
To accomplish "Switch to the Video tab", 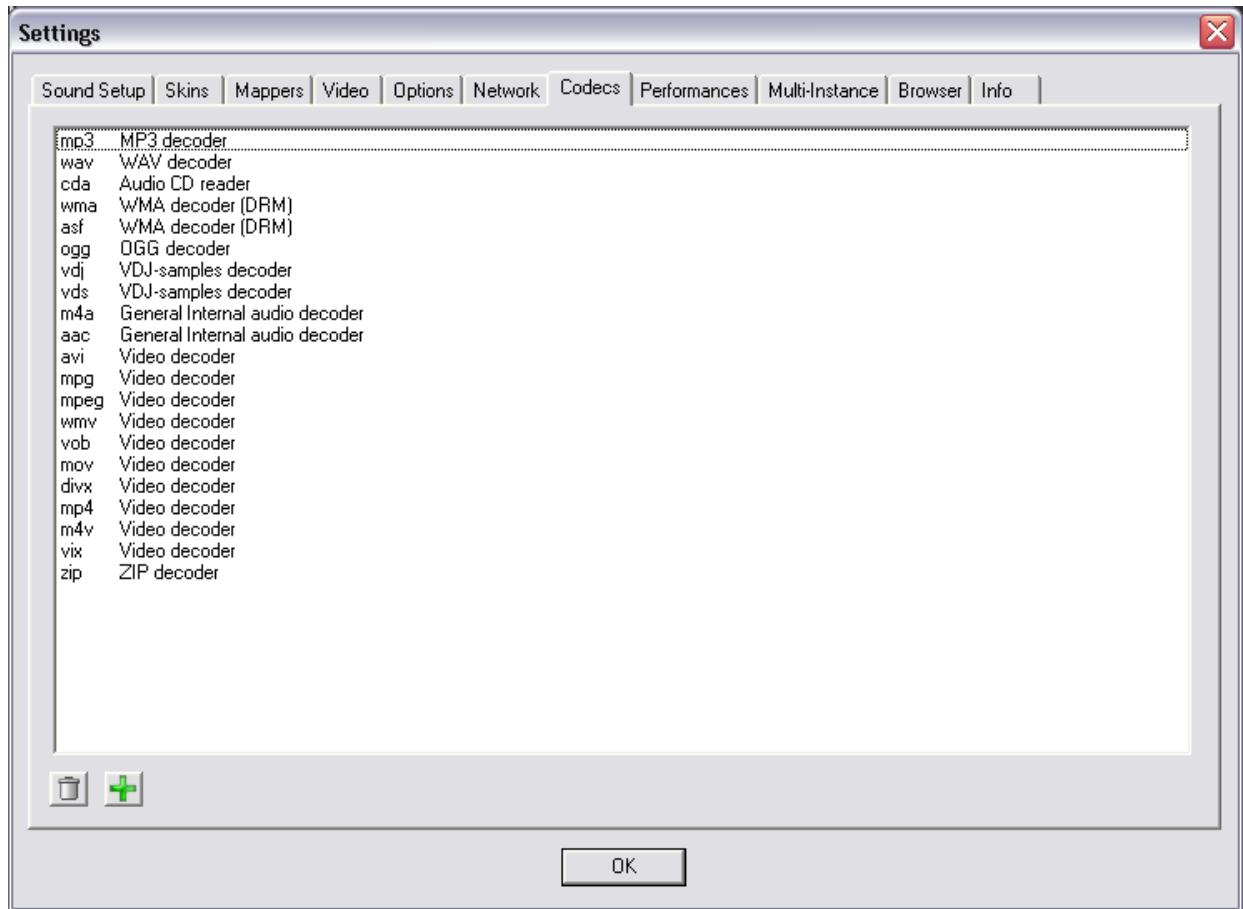I will [347, 90].
